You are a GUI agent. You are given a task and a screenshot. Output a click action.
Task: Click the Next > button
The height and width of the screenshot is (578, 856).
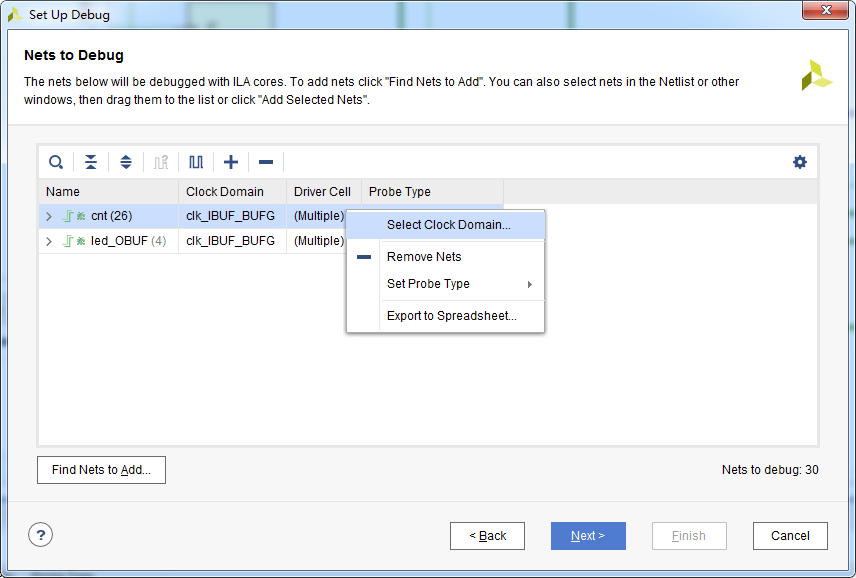[588, 536]
